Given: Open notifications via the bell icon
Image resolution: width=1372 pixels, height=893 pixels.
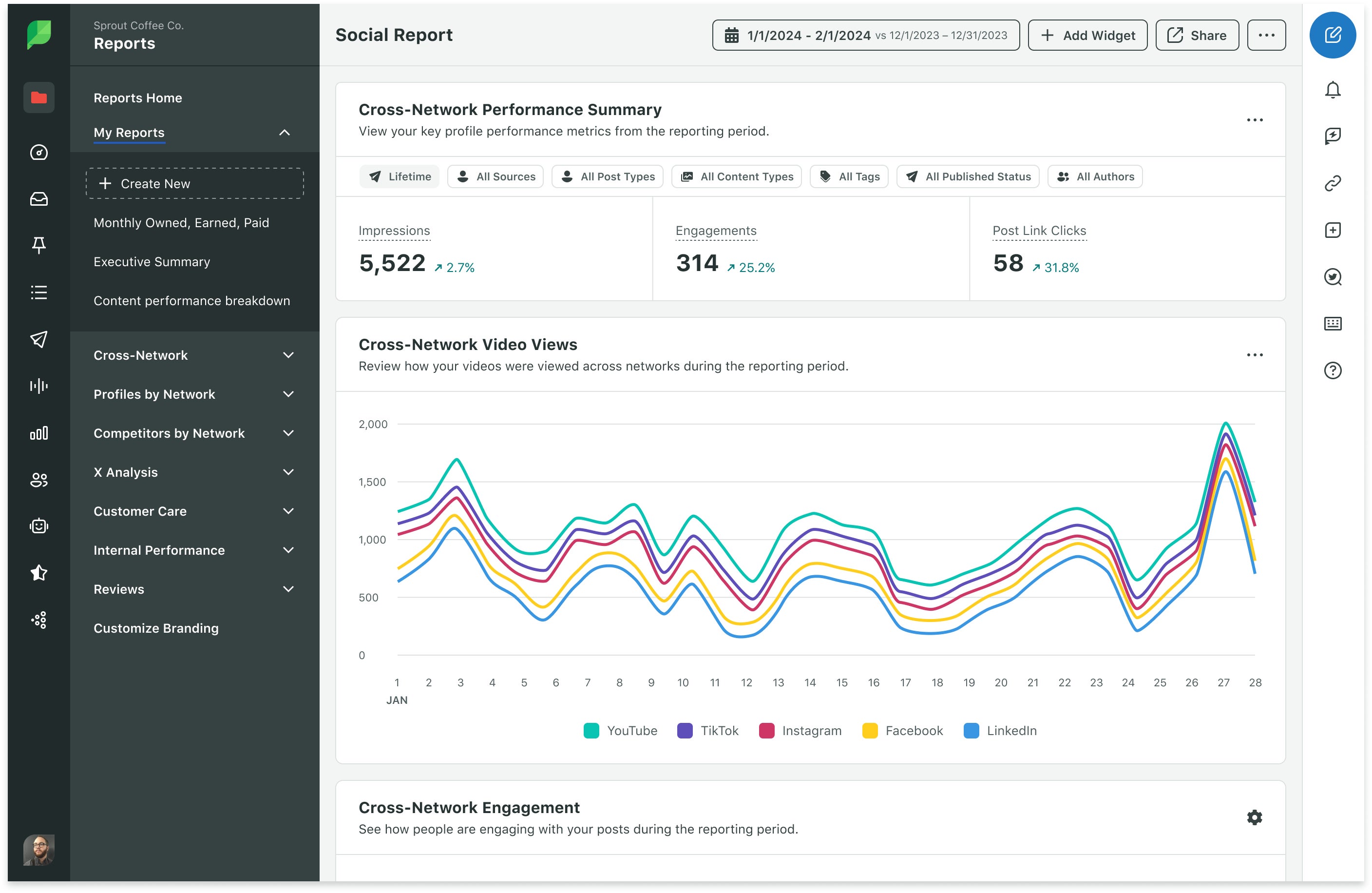Looking at the screenshot, I should [1332, 90].
